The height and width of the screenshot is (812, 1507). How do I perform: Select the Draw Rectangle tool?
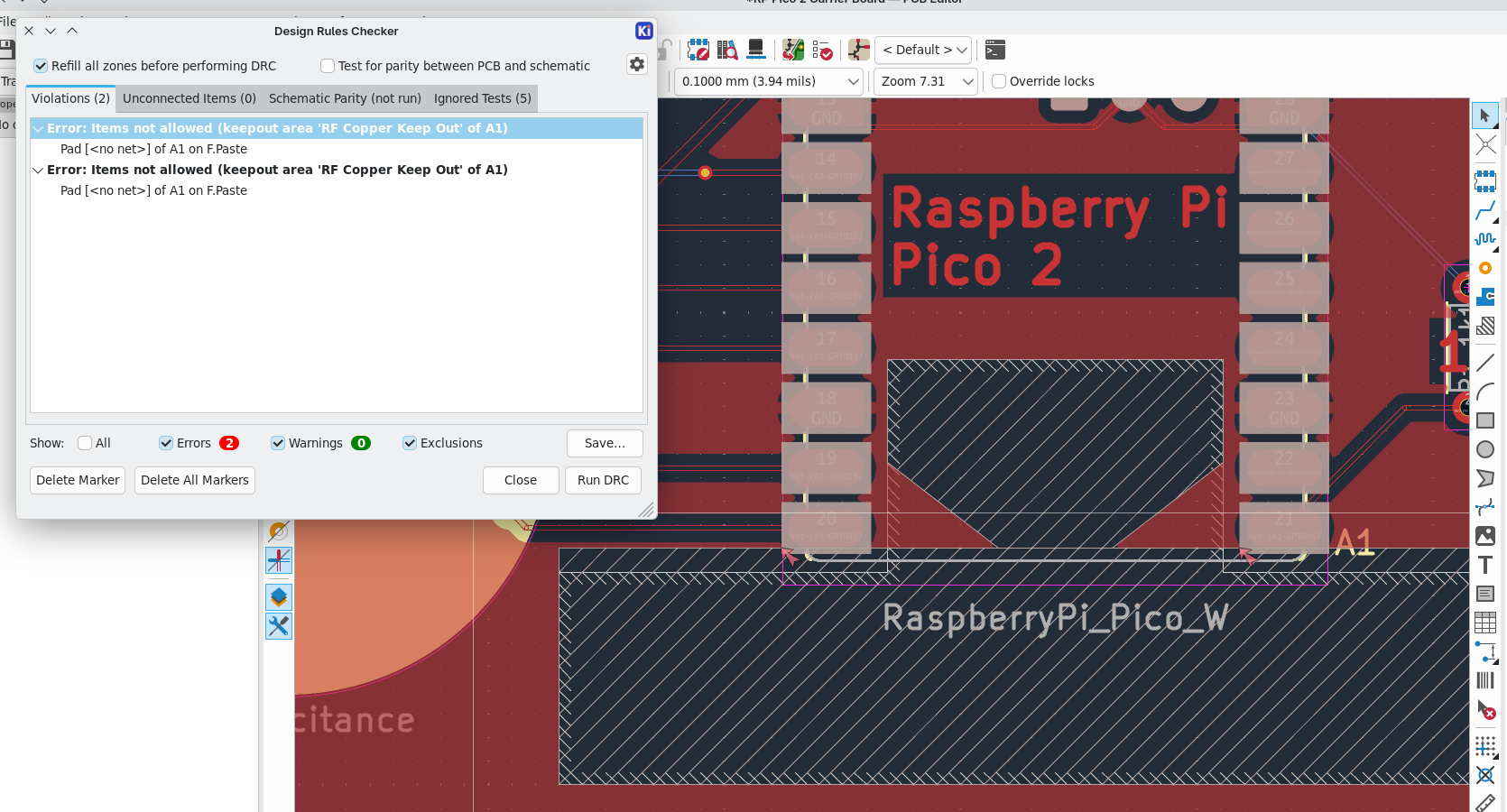pyautogui.click(x=1485, y=420)
